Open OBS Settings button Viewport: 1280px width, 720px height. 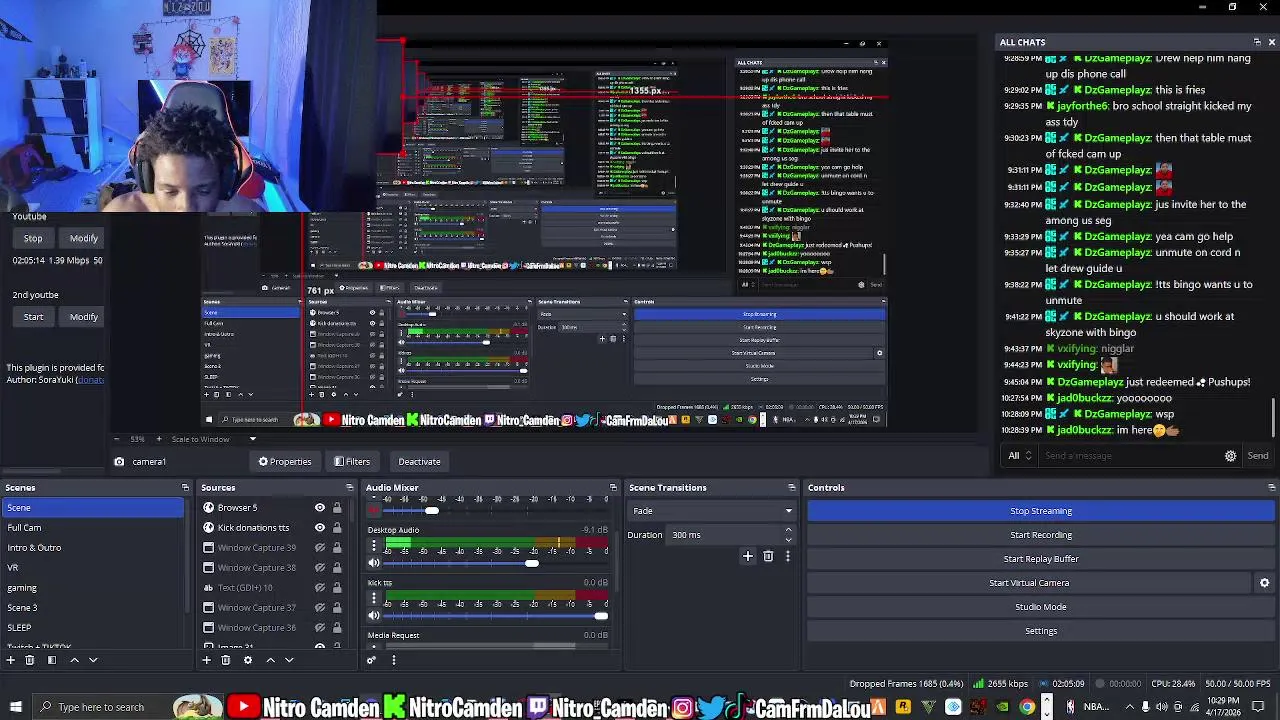click(x=1041, y=631)
